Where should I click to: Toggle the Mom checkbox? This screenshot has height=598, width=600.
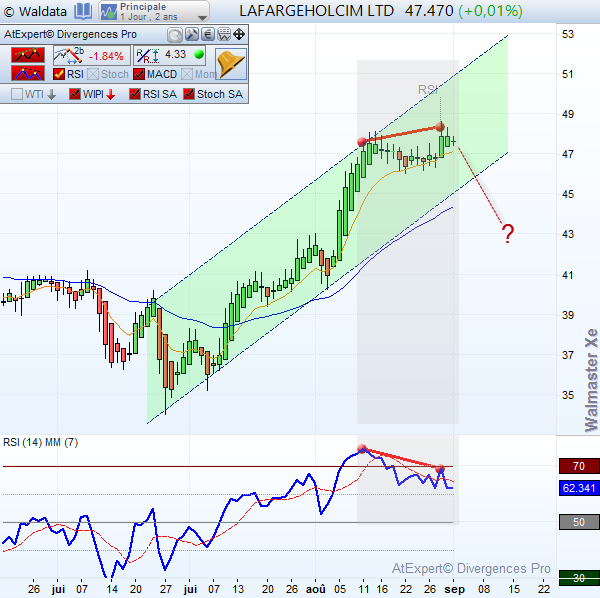click(x=187, y=74)
